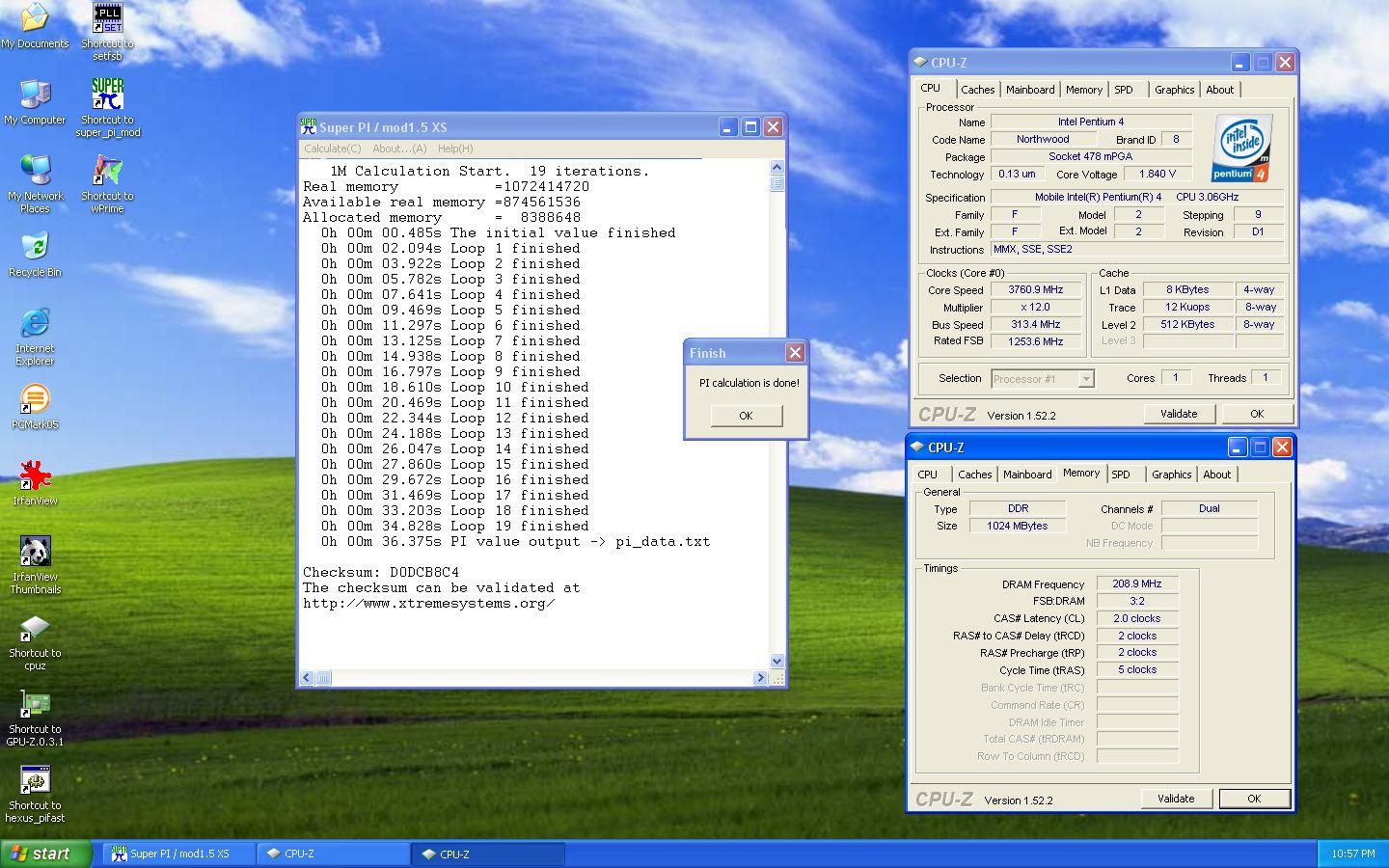Select second CPU-Z taskbar button
Viewport: 1389px width, 868px height.
(488, 854)
